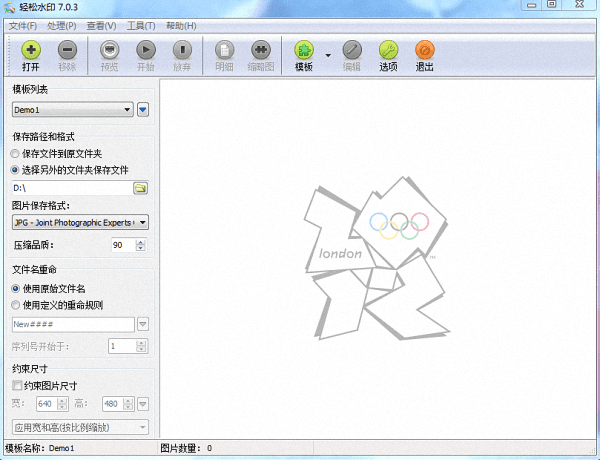Click the 压缩品质 value field showing 90

pos(123,245)
